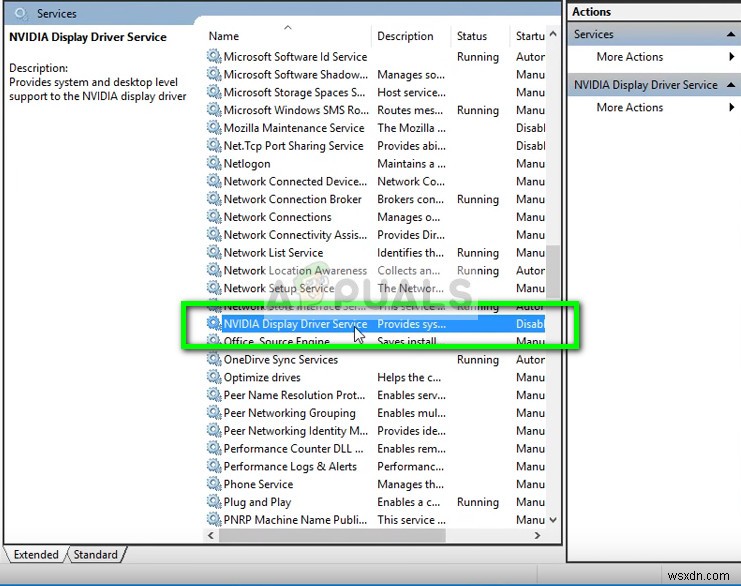Select the Plug and Play row
Image resolution: width=741 pixels, height=586 pixels.
pos(376,502)
